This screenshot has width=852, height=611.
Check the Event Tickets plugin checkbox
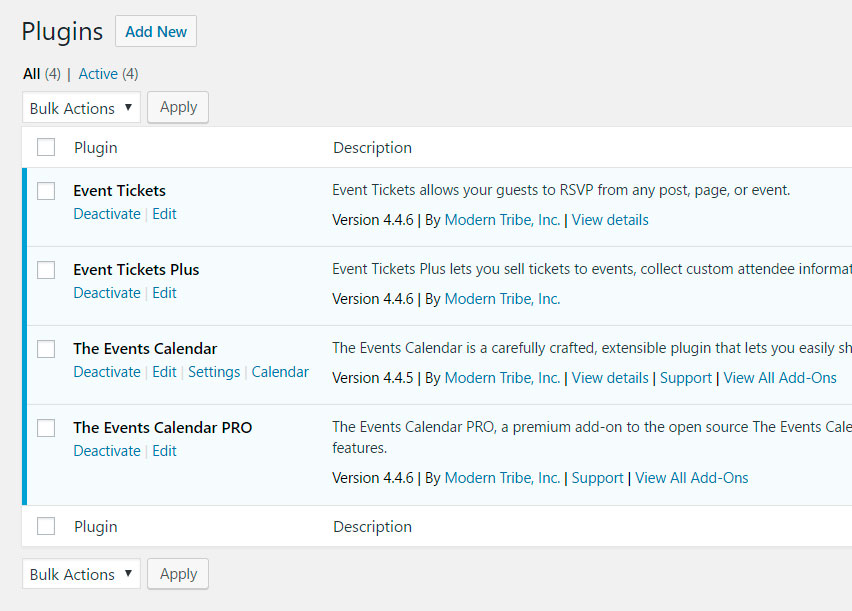(x=46, y=191)
